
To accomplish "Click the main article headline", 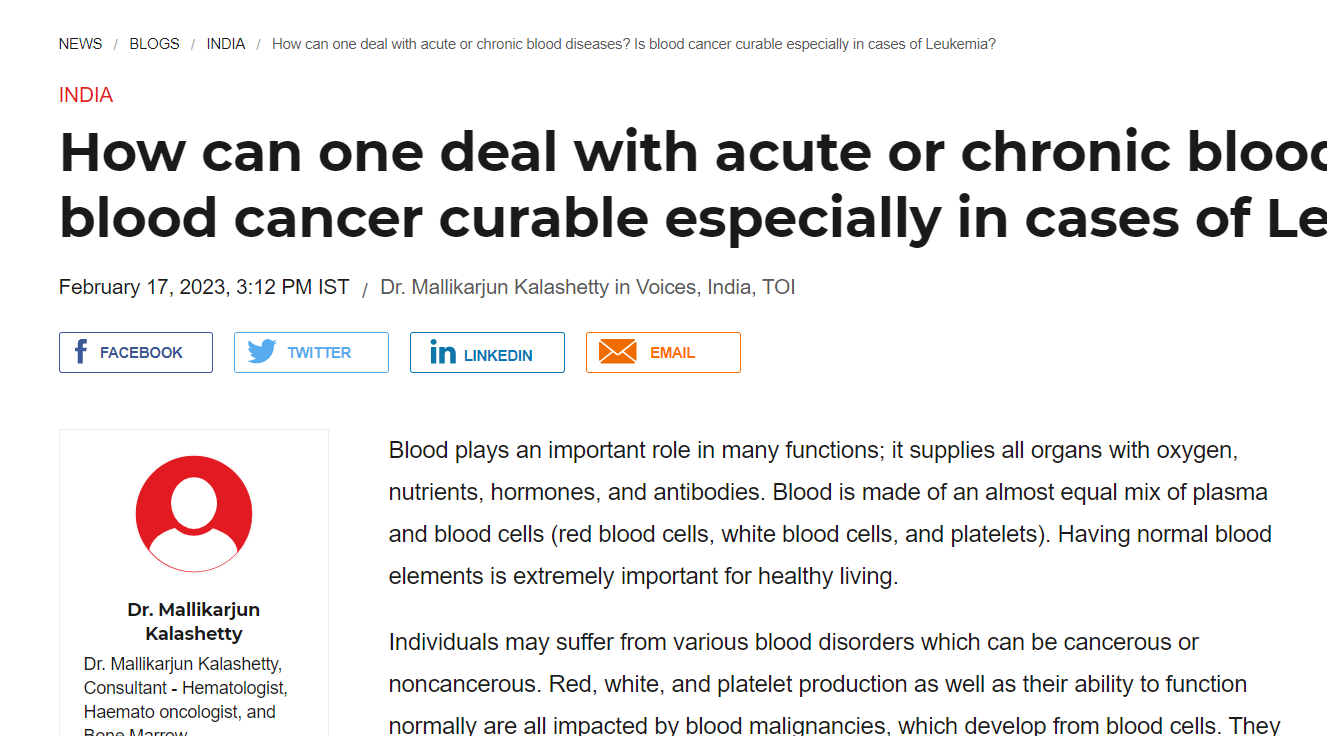I will pos(693,185).
